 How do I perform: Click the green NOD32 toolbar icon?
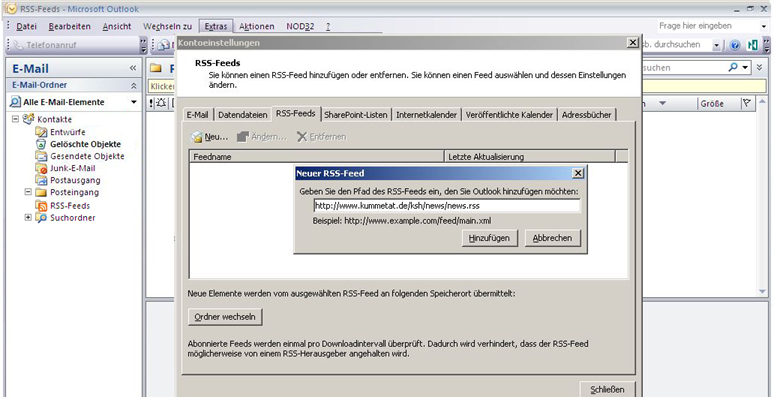tap(753, 45)
